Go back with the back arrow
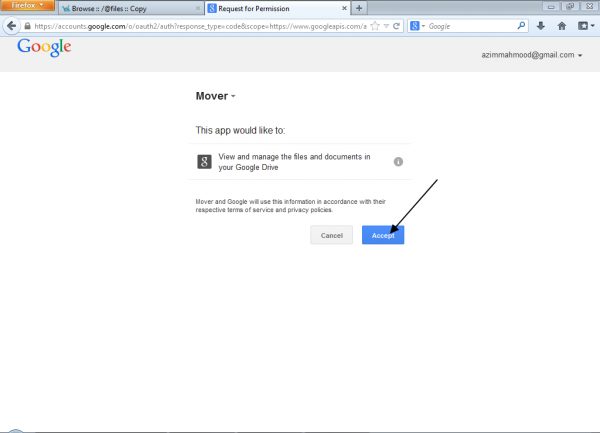The image size is (600, 433). pyautogui.click(x=11, y=26)
